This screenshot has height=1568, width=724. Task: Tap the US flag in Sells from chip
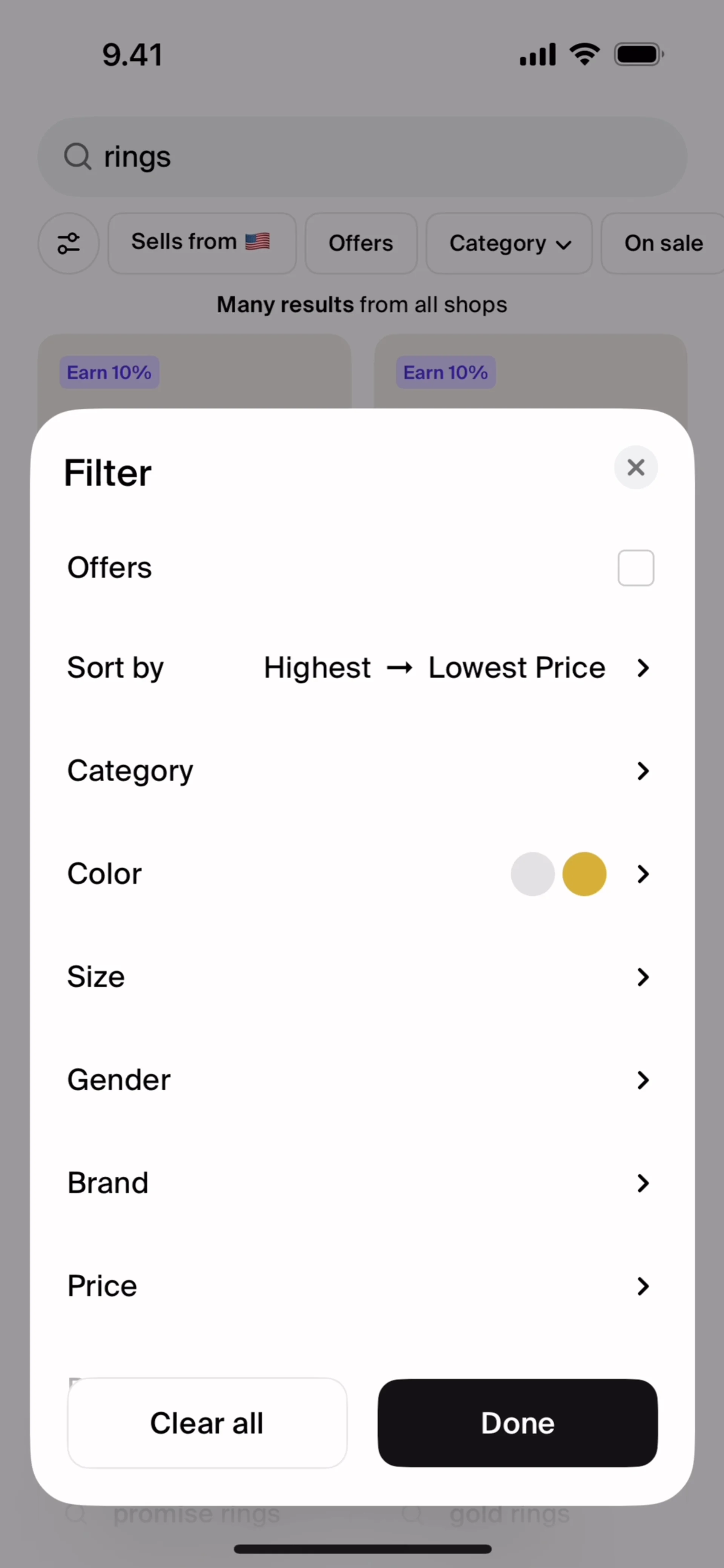tap(258, 242)
